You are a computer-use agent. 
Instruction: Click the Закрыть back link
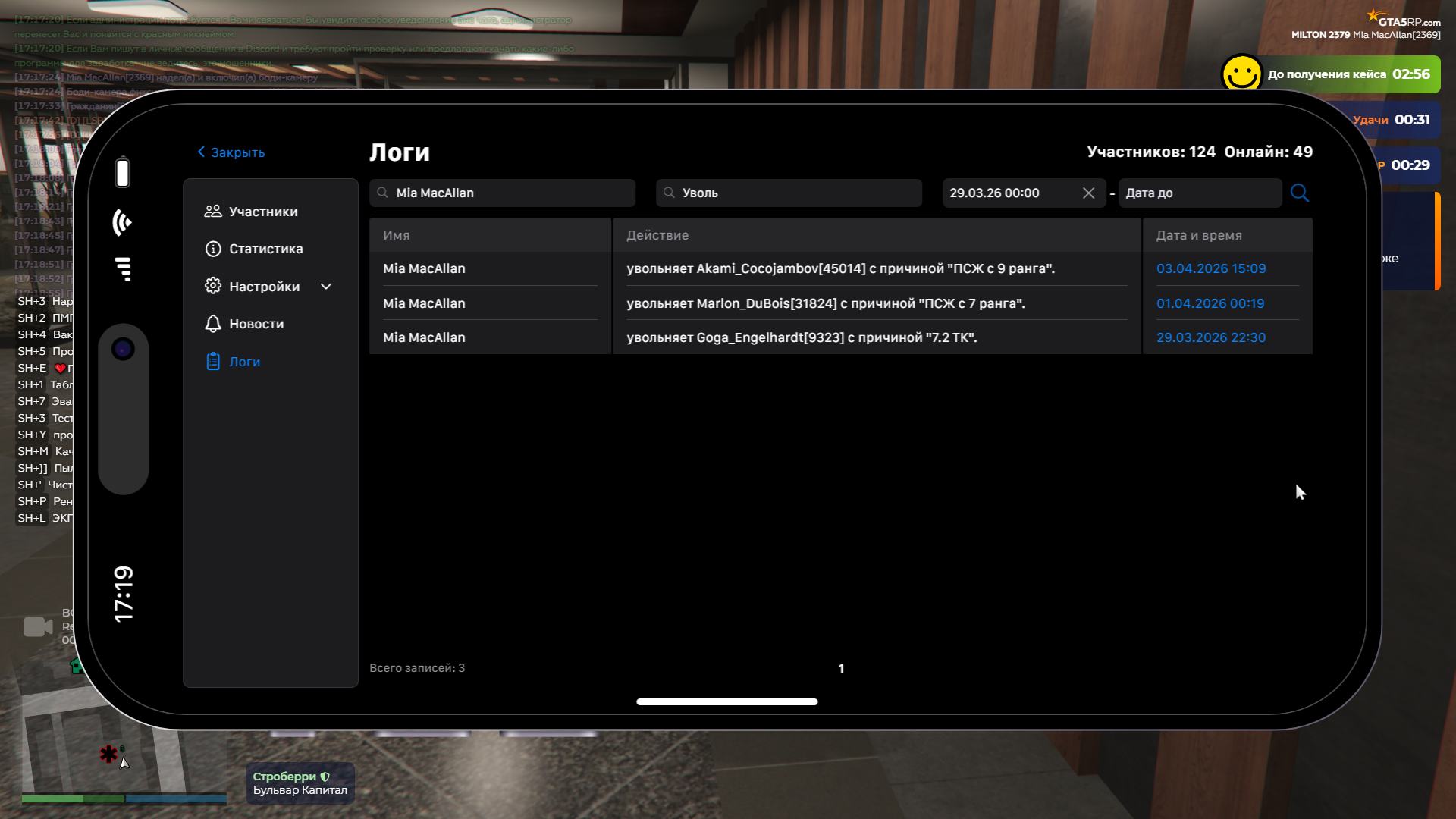[x=231, y=152]
